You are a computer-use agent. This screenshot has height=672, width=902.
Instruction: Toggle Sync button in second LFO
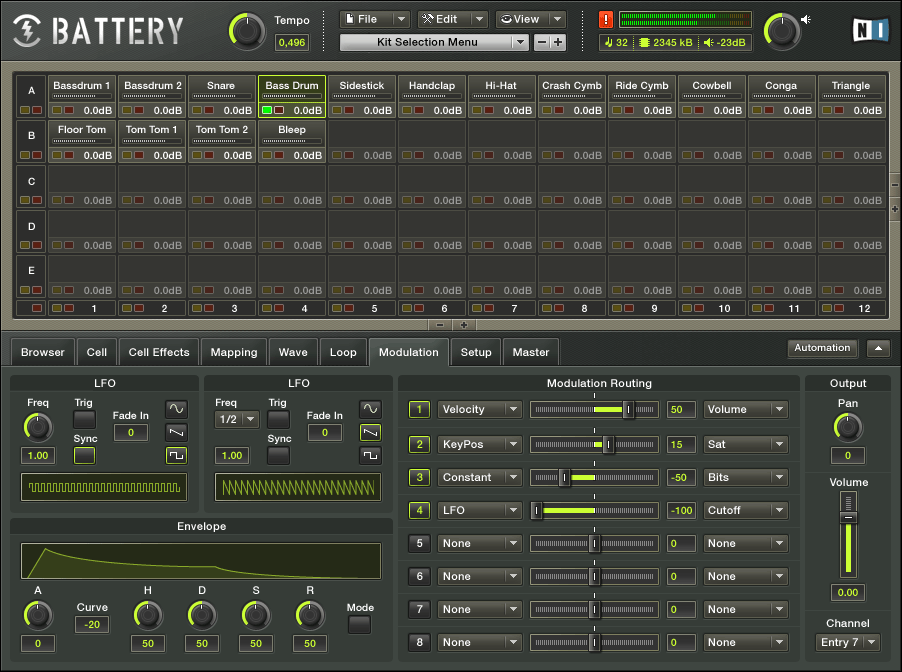(x=278, y=456)
